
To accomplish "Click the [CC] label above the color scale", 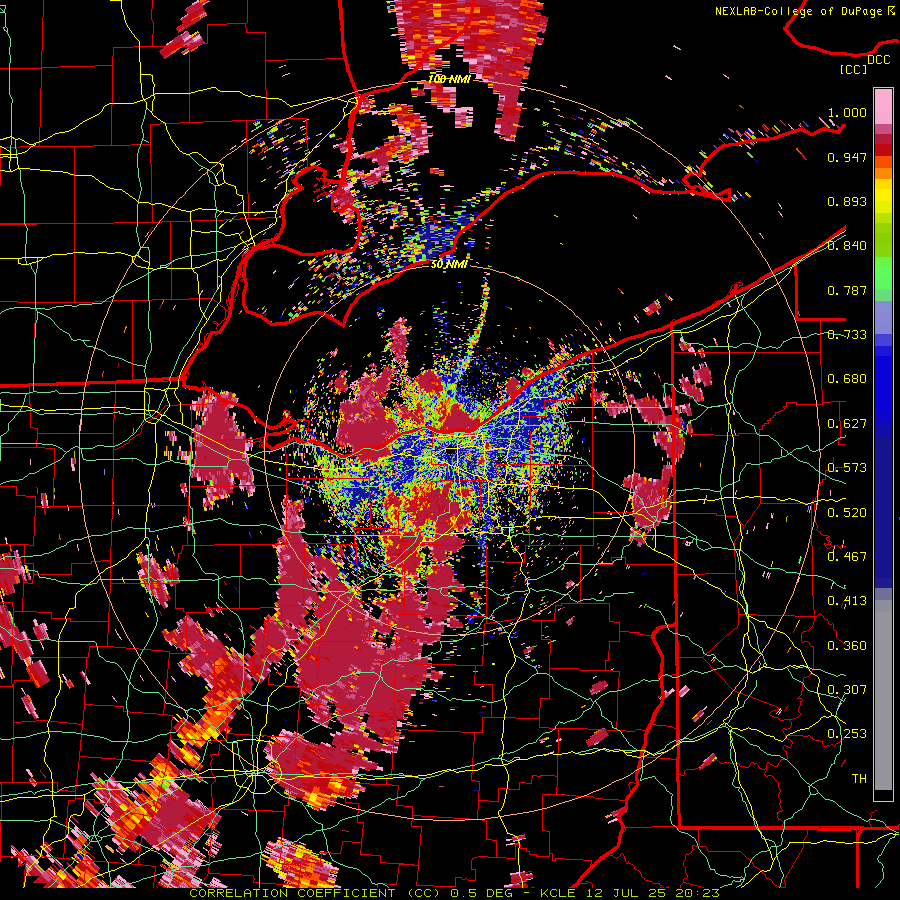I will tap(854, 69).
